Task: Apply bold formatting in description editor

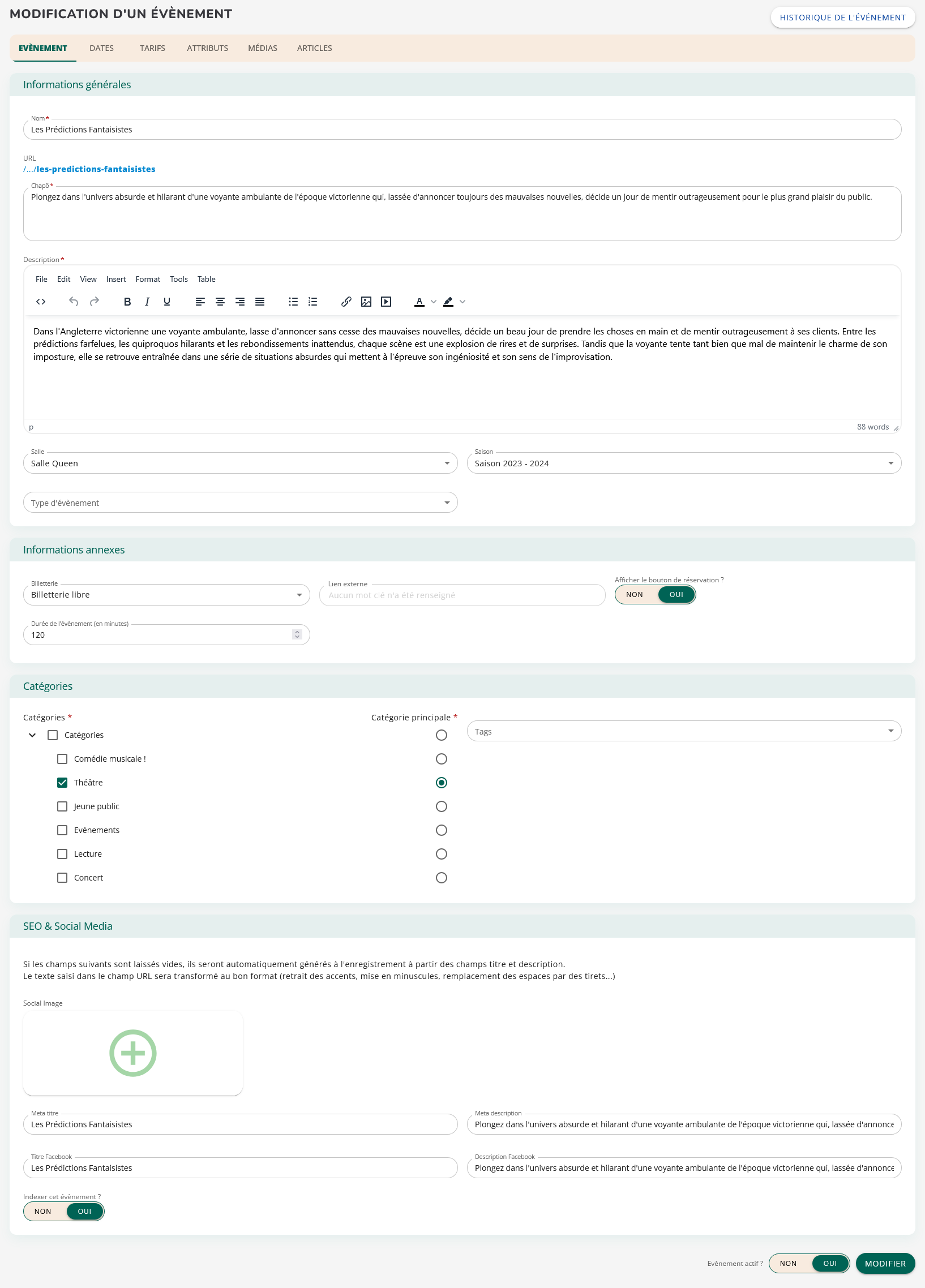Action: (127, 302)
